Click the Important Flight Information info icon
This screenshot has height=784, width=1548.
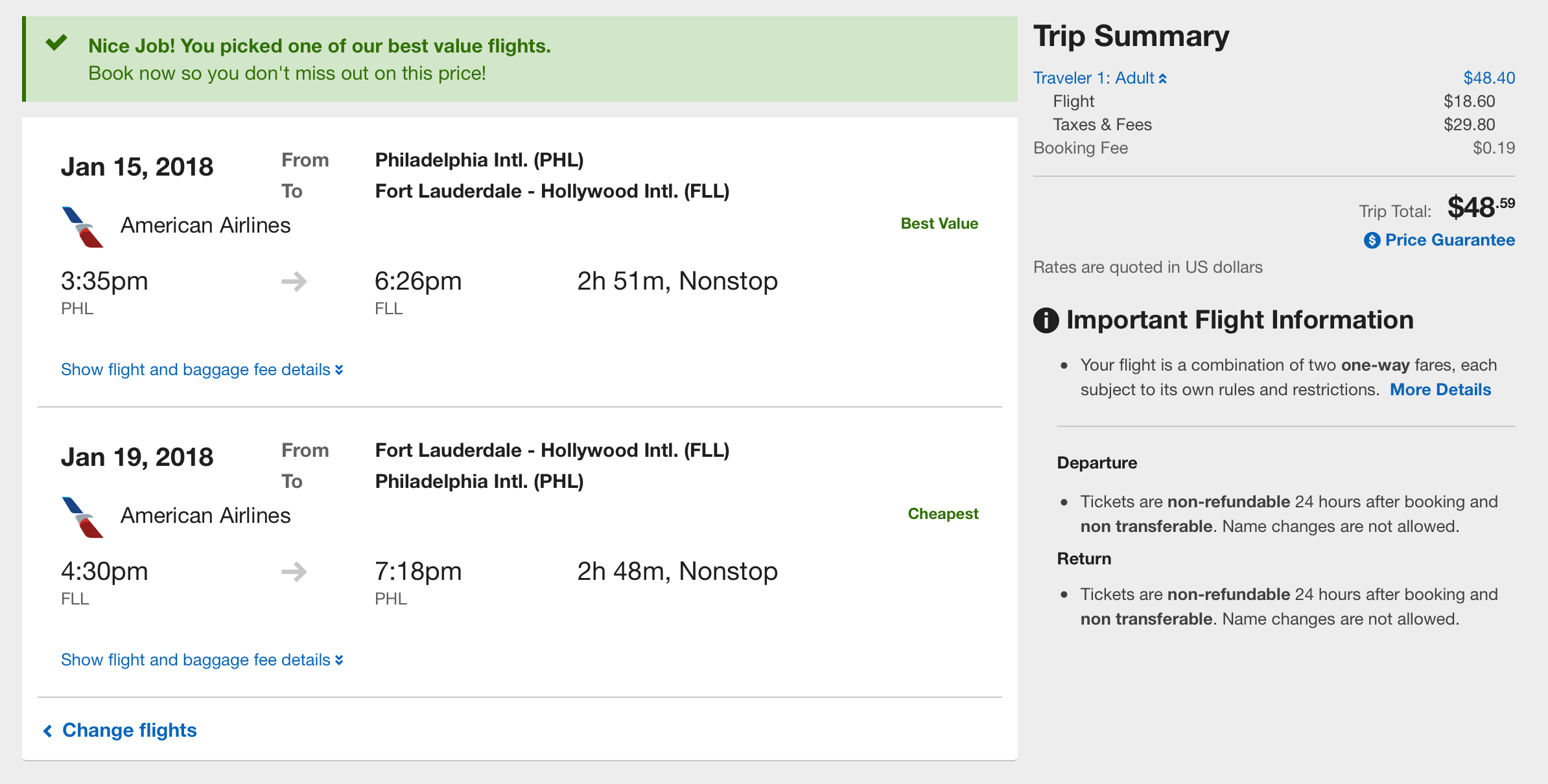[x=1046, y=320]
